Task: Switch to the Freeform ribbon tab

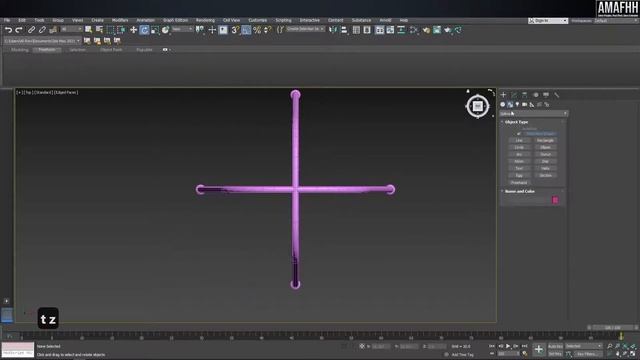Action: tap(47, 50)
